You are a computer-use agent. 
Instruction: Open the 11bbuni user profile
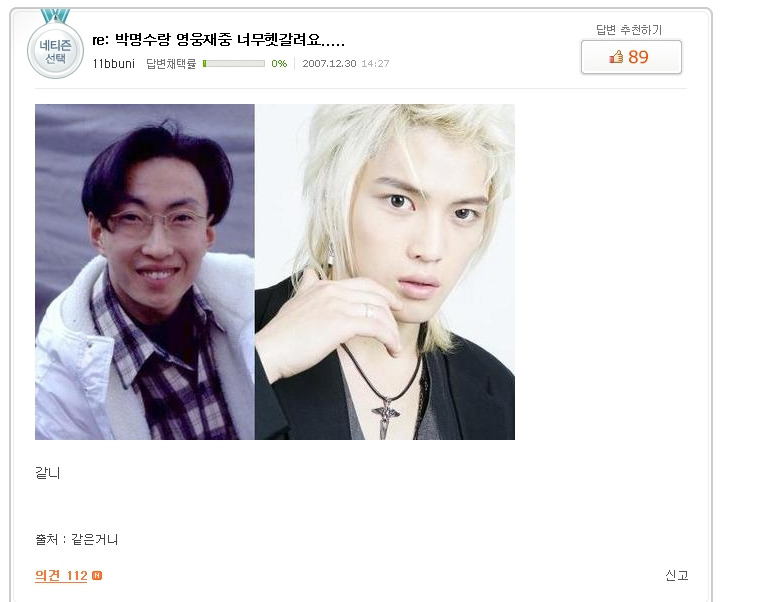[x=114, y=63]
